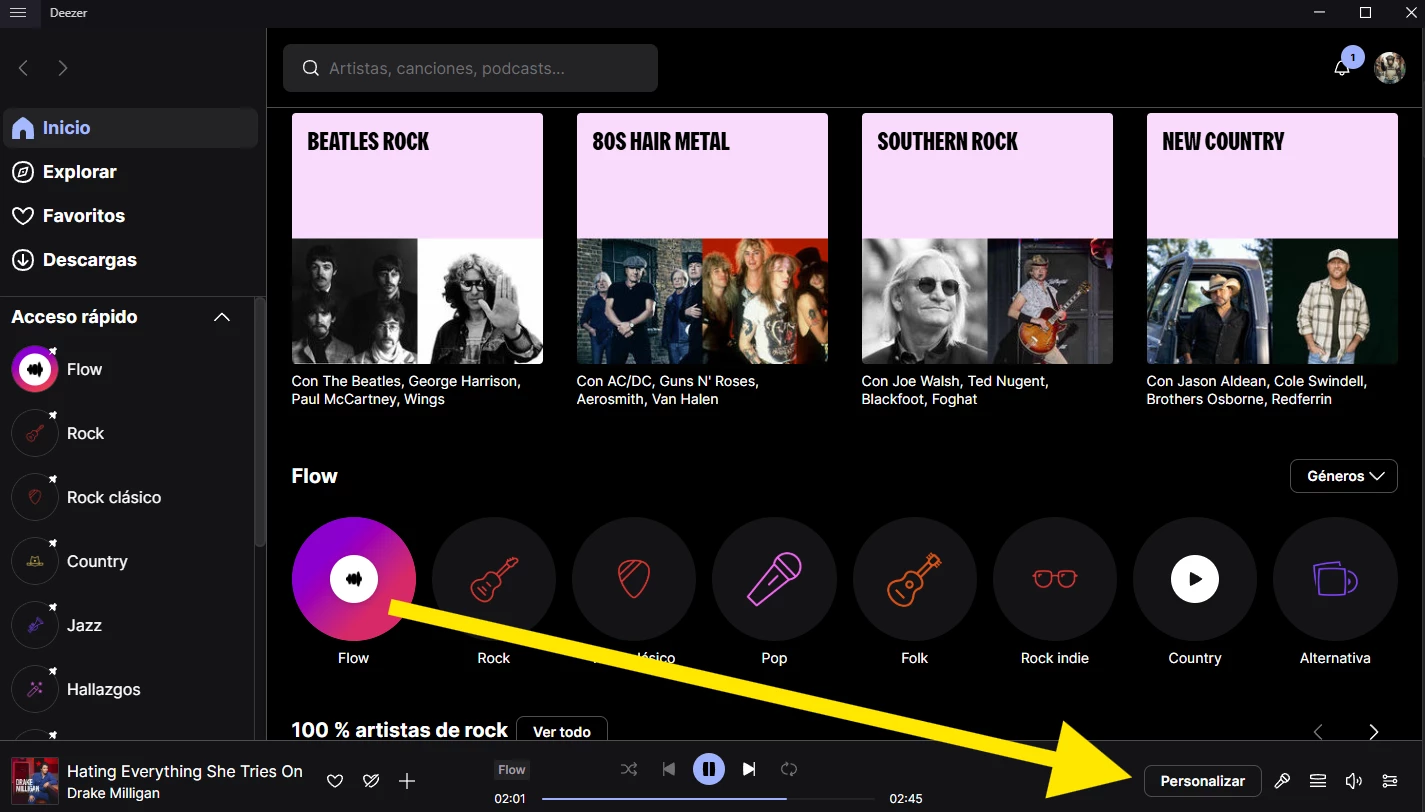Focus the Artistas, canciones, podcasts search field
1425x812 pixels.
[x=470, y=68]
